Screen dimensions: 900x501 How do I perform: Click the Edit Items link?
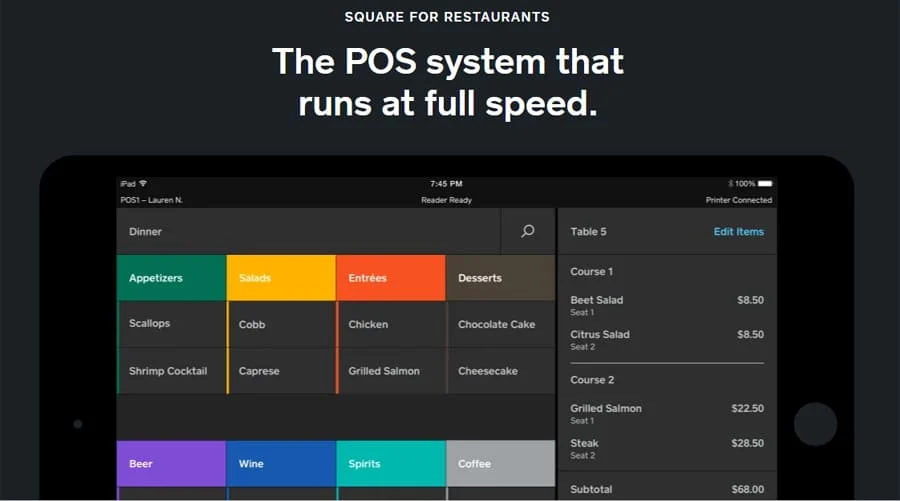click(x=739, y=231)
